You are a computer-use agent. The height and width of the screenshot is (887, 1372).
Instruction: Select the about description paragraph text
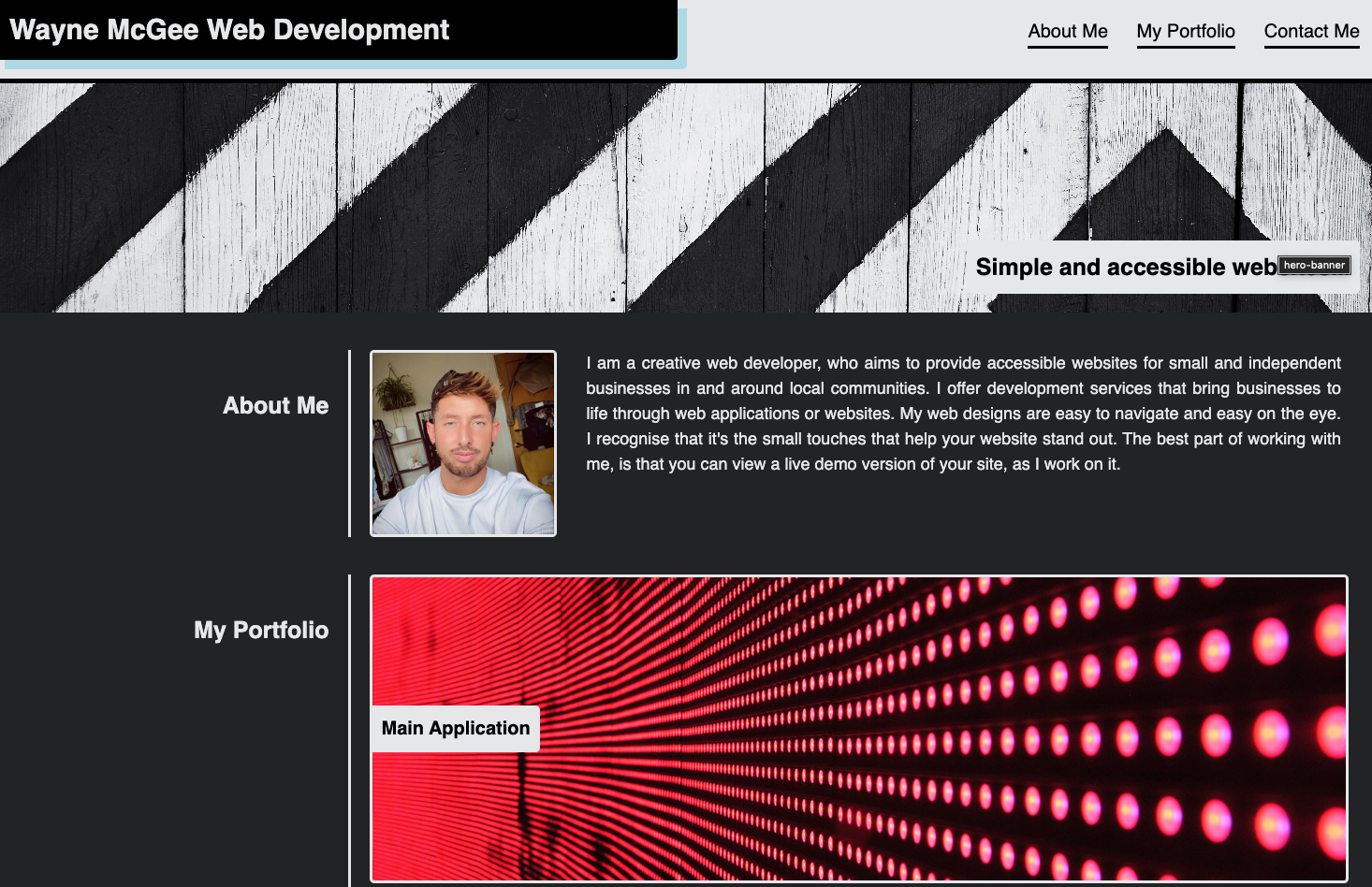coord(962,413)
